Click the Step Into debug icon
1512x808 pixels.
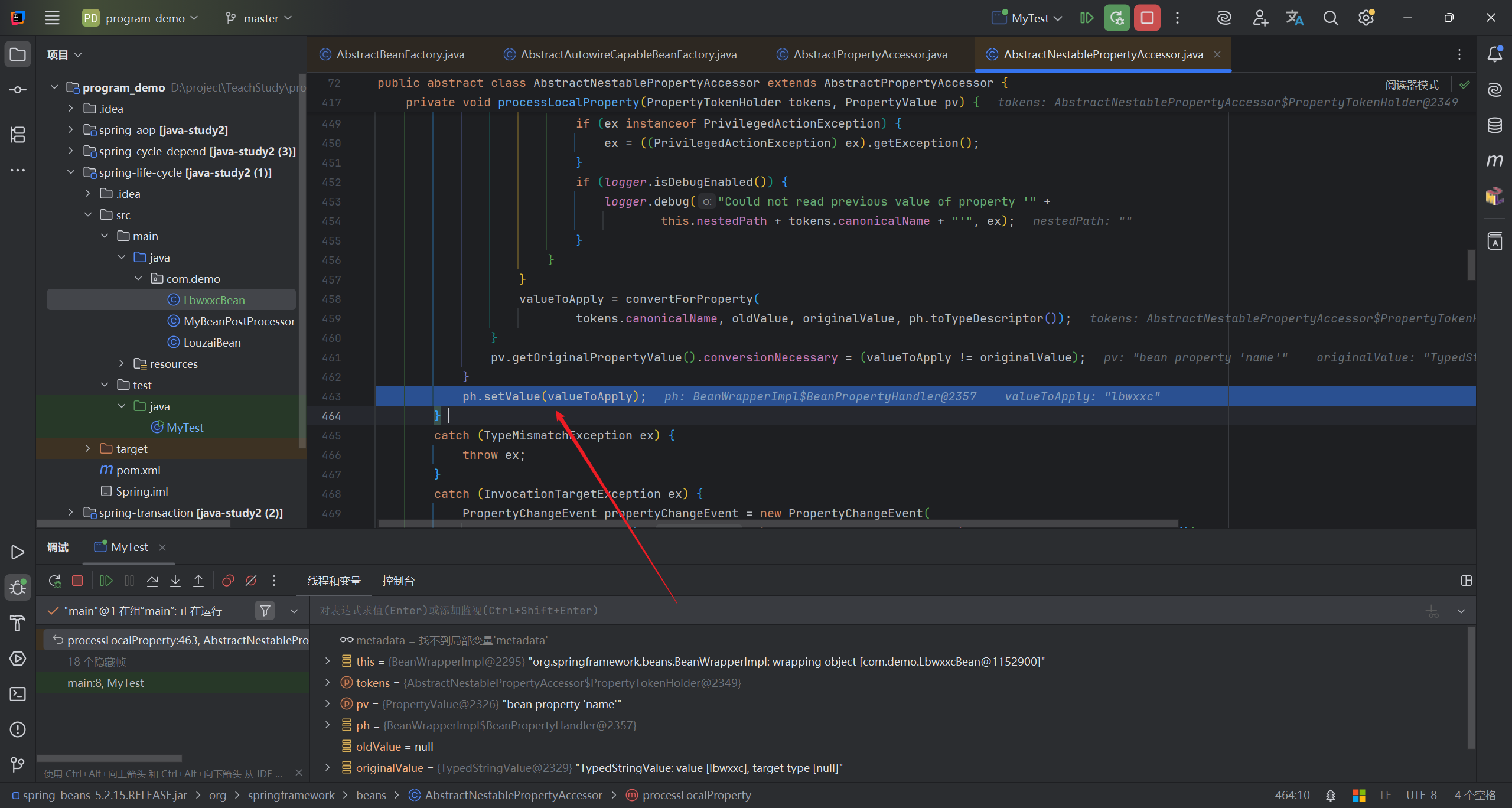tap(175, 581)
